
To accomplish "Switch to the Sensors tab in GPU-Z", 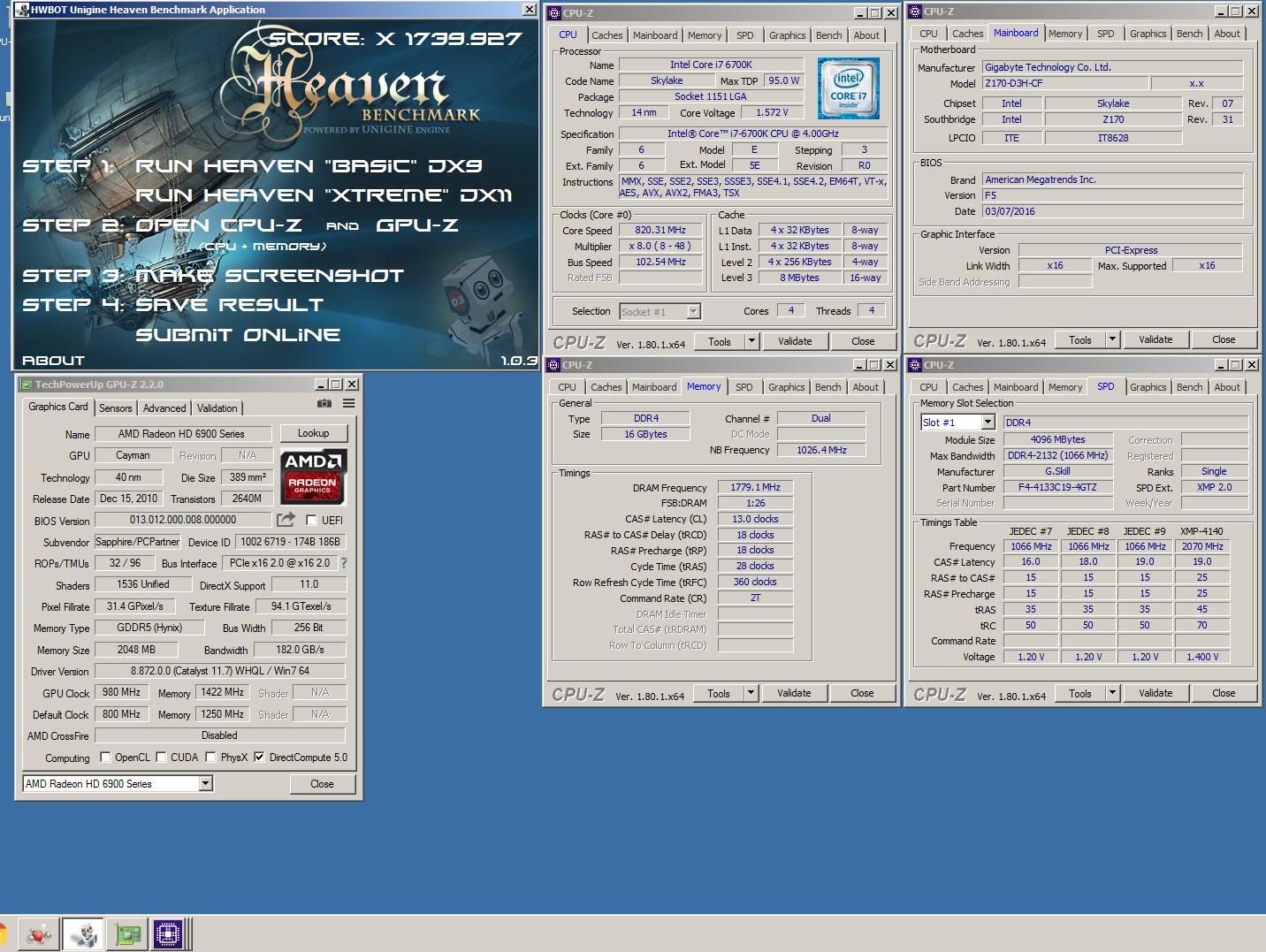I will [x=116, y=407].
